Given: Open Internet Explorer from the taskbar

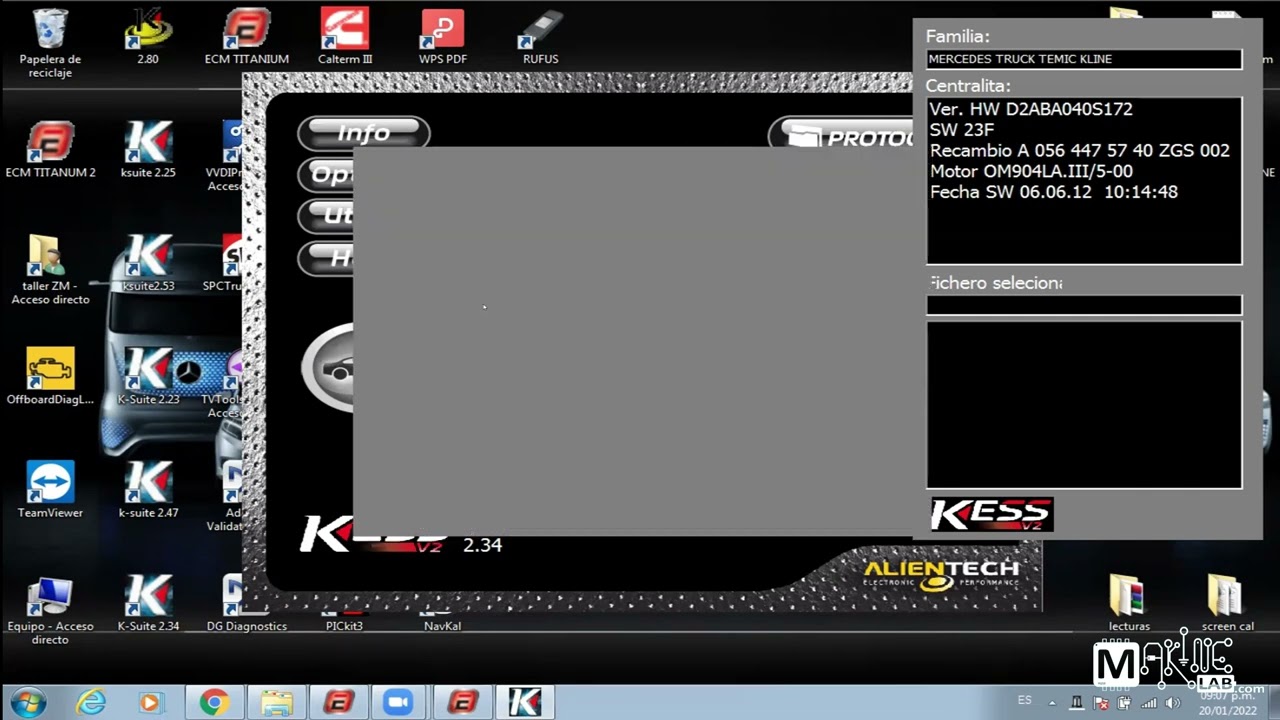Looking at the screenshot, I should point(91,702).
